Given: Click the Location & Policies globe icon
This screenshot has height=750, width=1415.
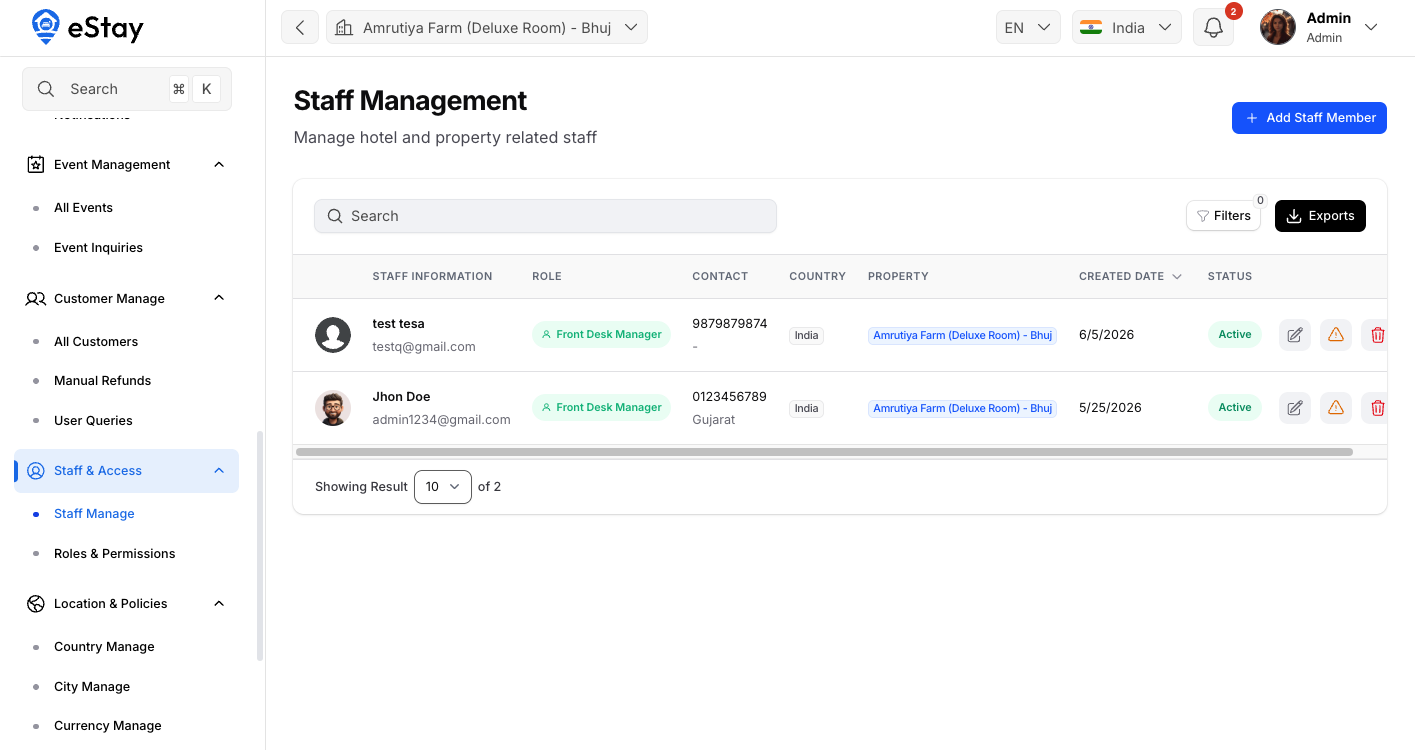Looking at the screenshot, I should 36,604.
